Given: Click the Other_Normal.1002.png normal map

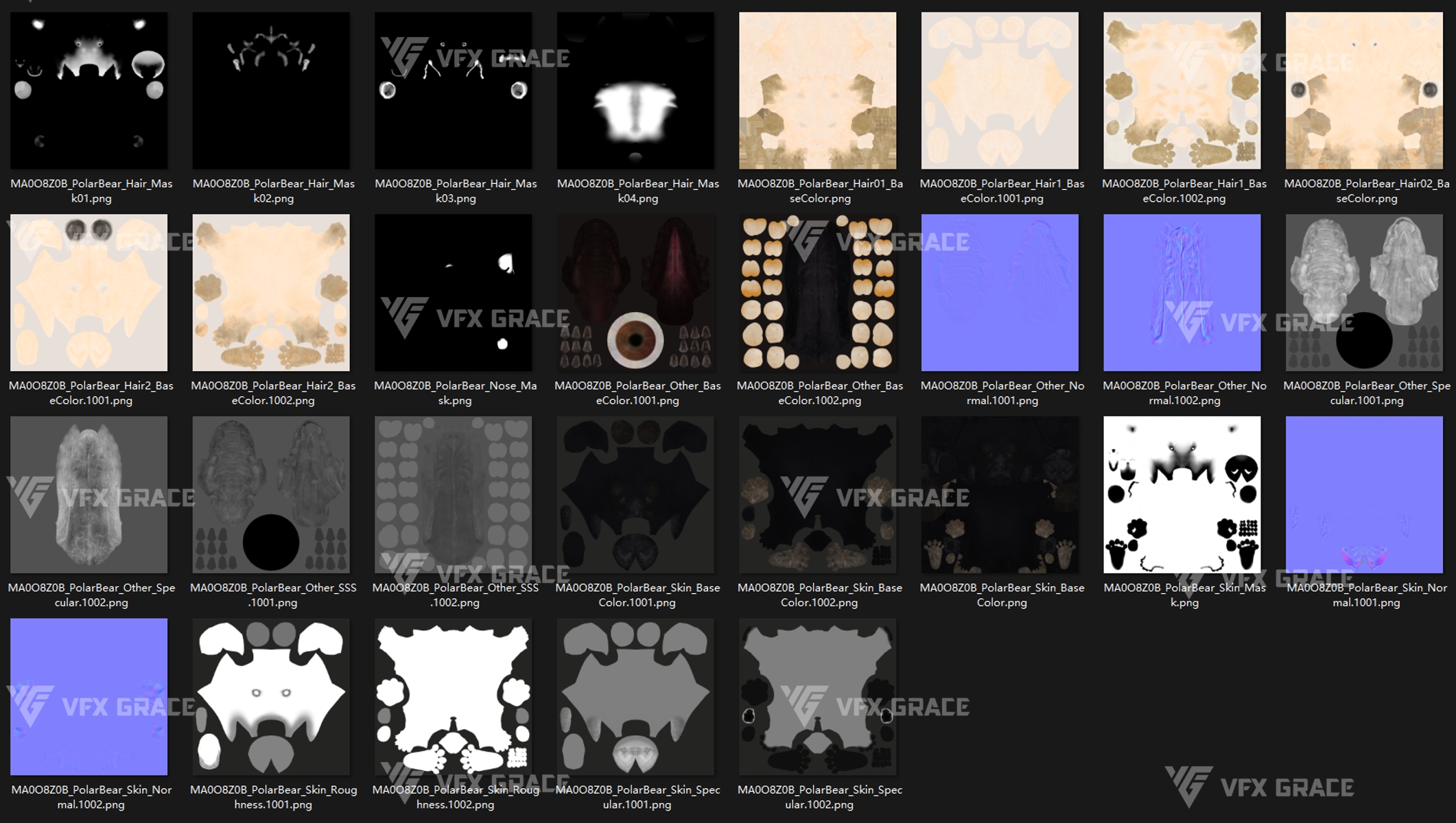Looking at the screenshot, I should (x=1182, y=293).
